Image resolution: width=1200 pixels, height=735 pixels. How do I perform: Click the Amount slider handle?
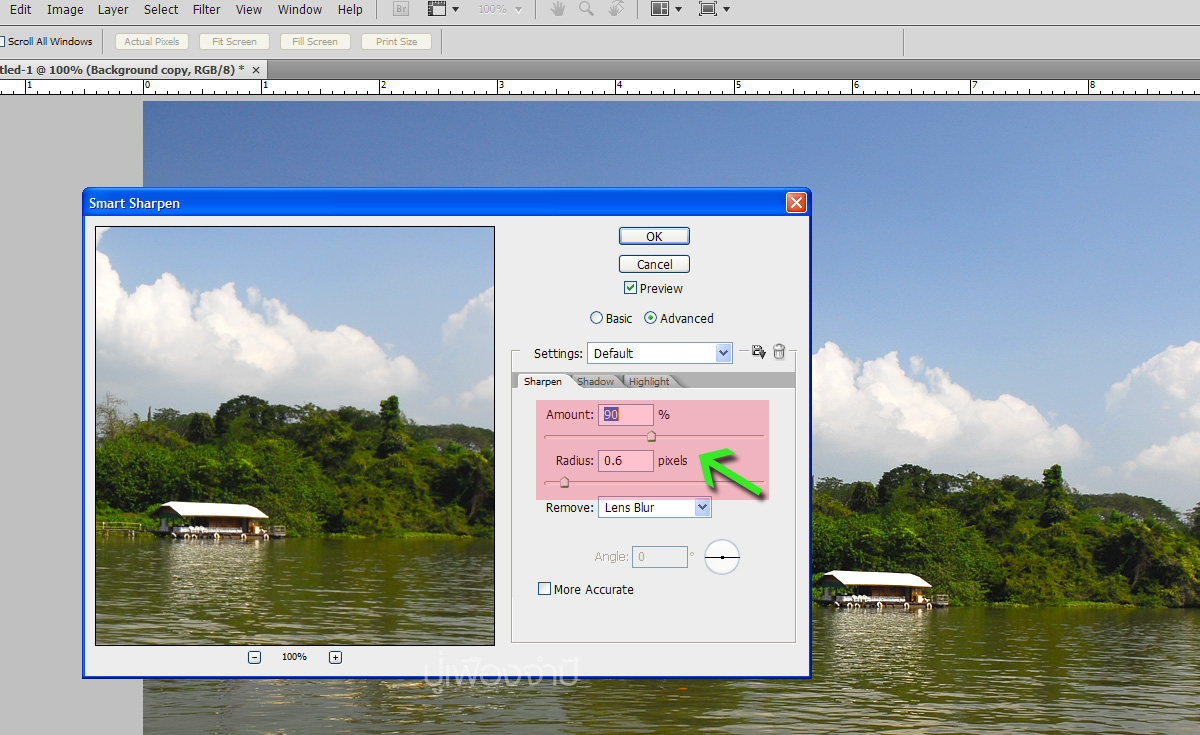click(651, 436)
